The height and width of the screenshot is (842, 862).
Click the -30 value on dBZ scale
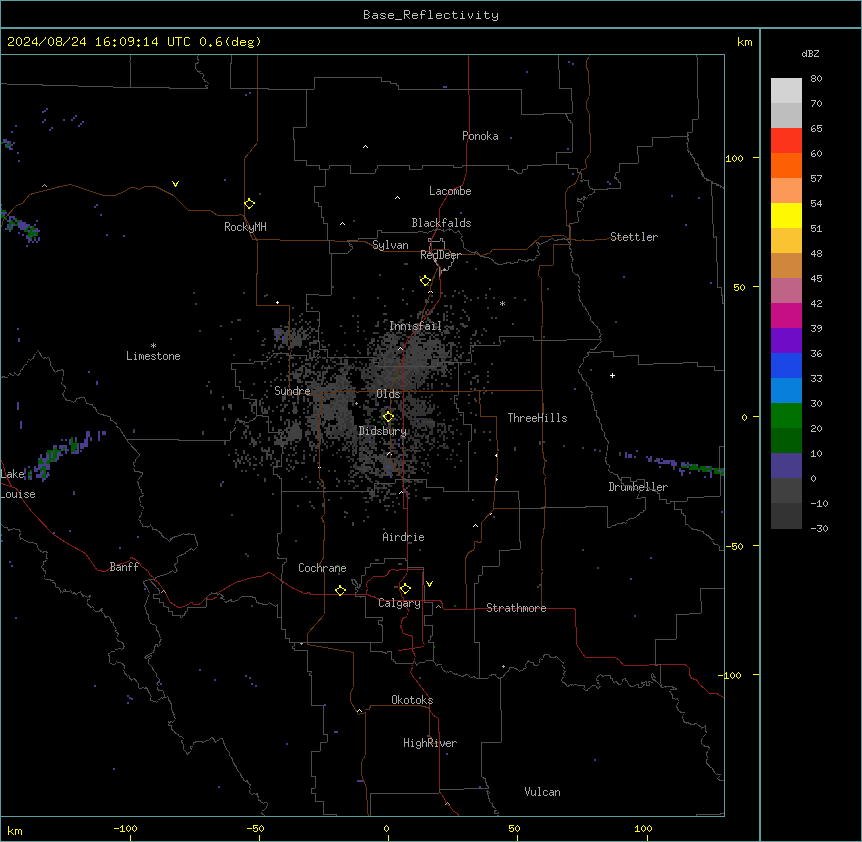click(x=819, y=529)
